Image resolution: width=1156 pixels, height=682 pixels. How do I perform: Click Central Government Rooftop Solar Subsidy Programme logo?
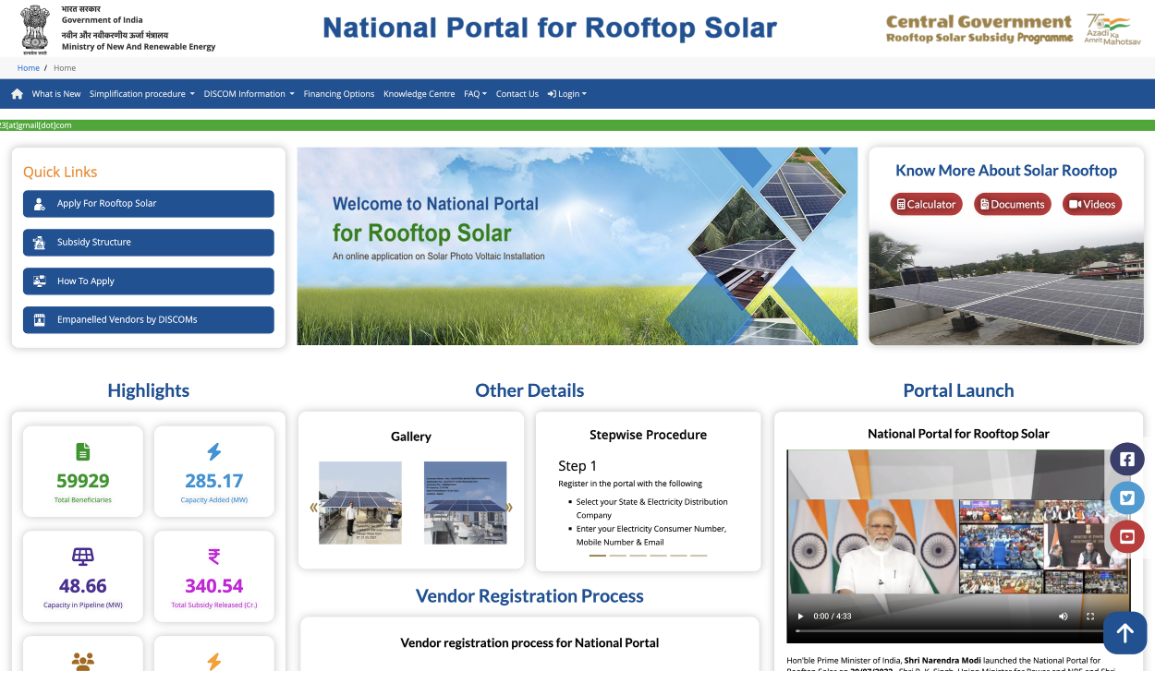(x=979, y=29)
